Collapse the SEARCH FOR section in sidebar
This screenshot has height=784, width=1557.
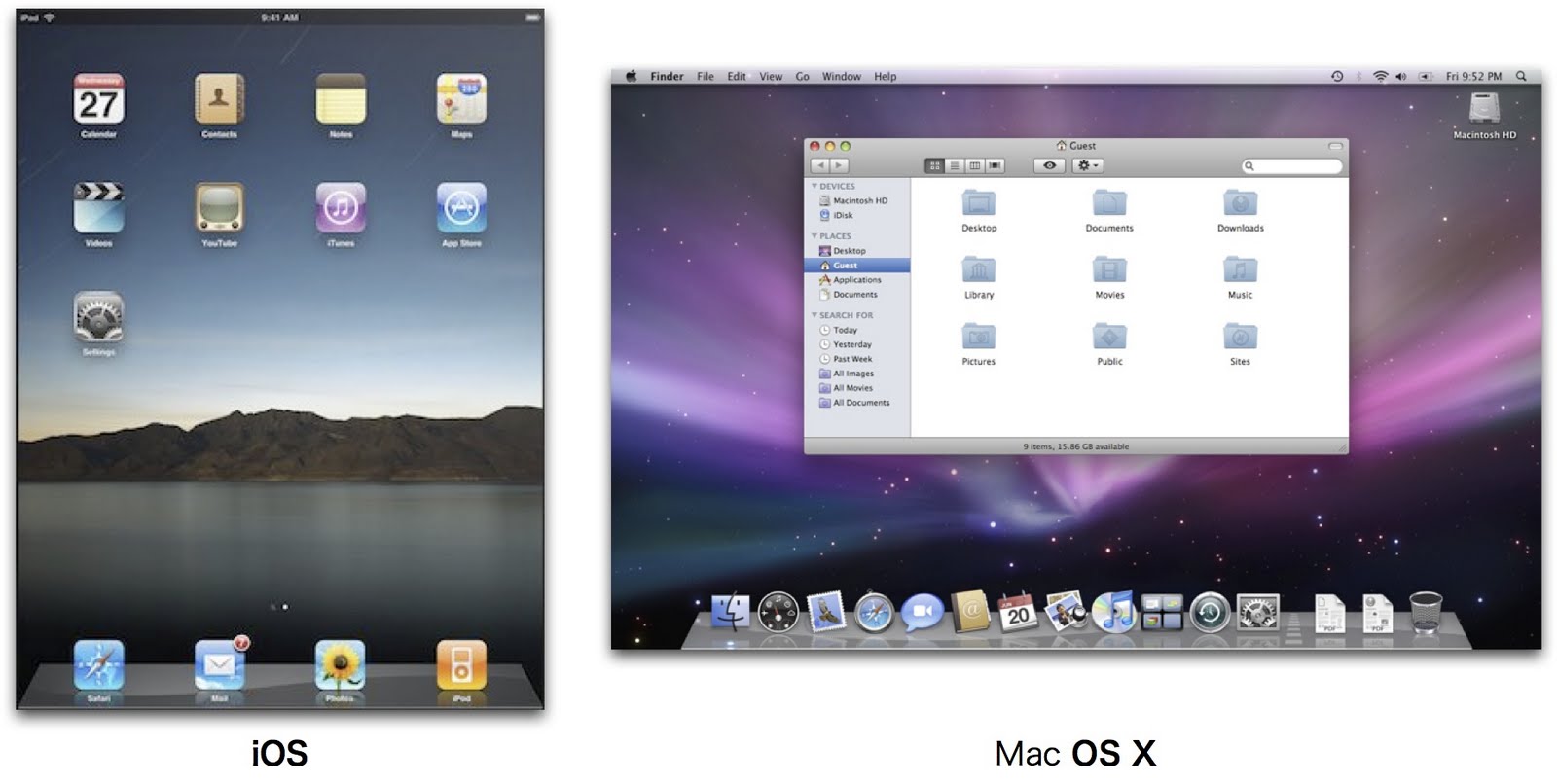click(x=815, y=315)
